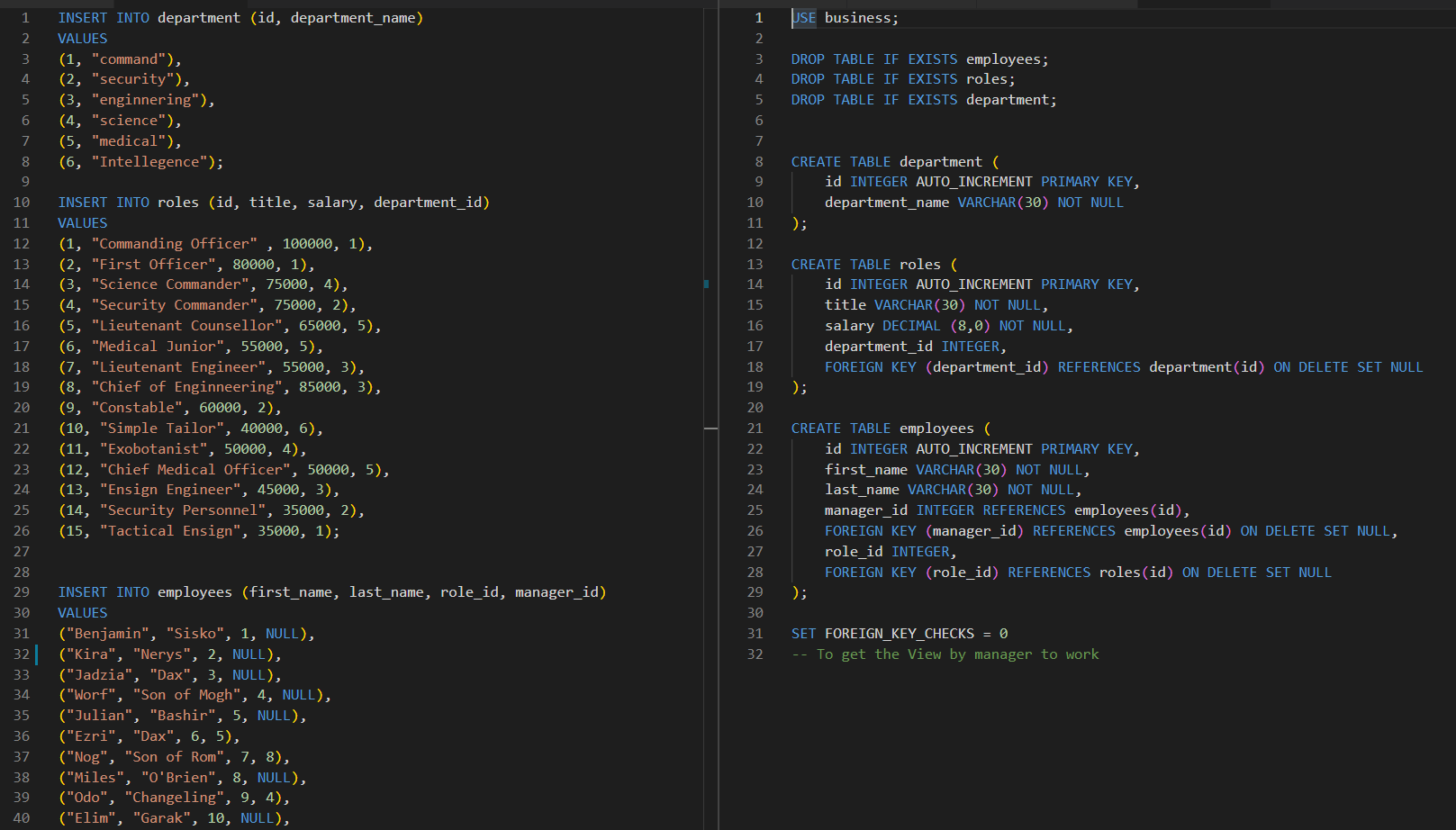This screenshot has width=1456, height=830.
Task: Click "USE business;" line in right editor
Action: click(845, 18)
